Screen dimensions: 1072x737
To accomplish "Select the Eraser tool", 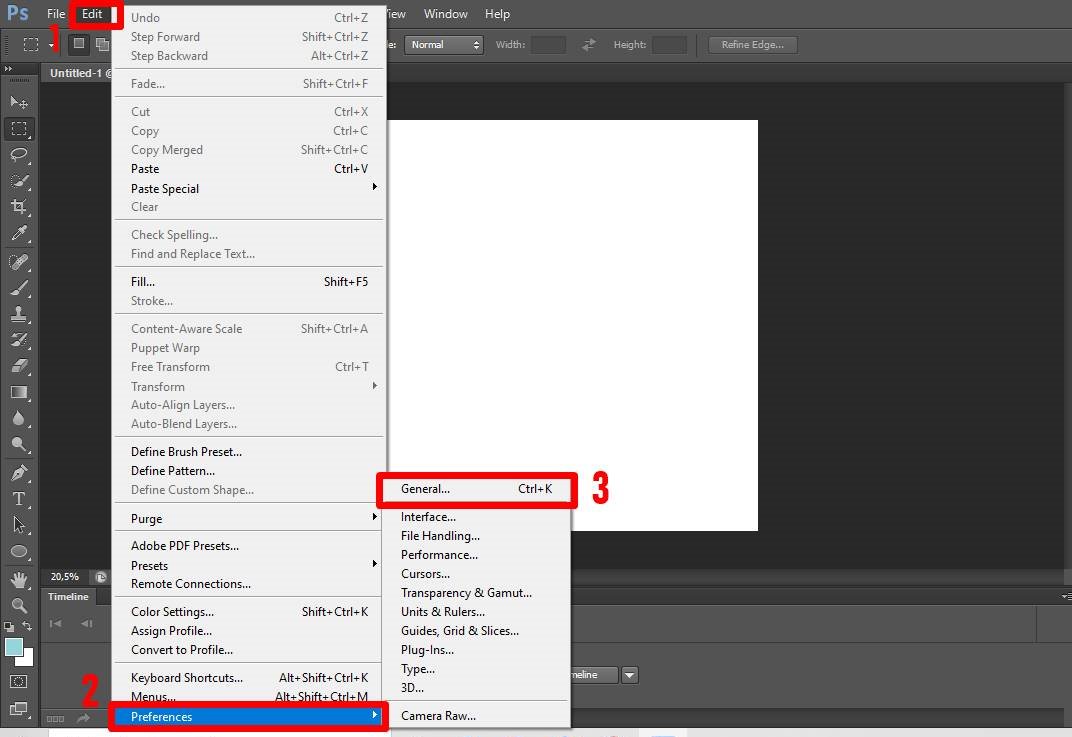I will point(18,366).
